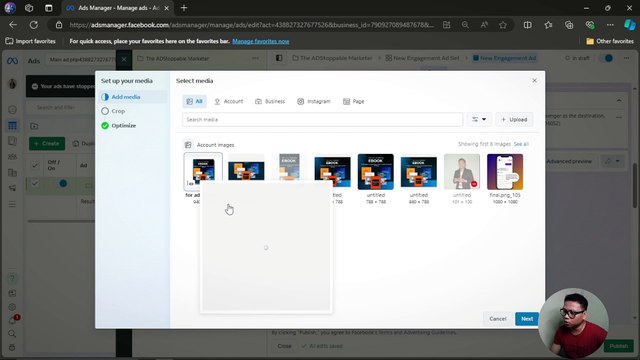
Task: Click the bug report icon at the sidebar bottom
Action: [x=12, y=347]
